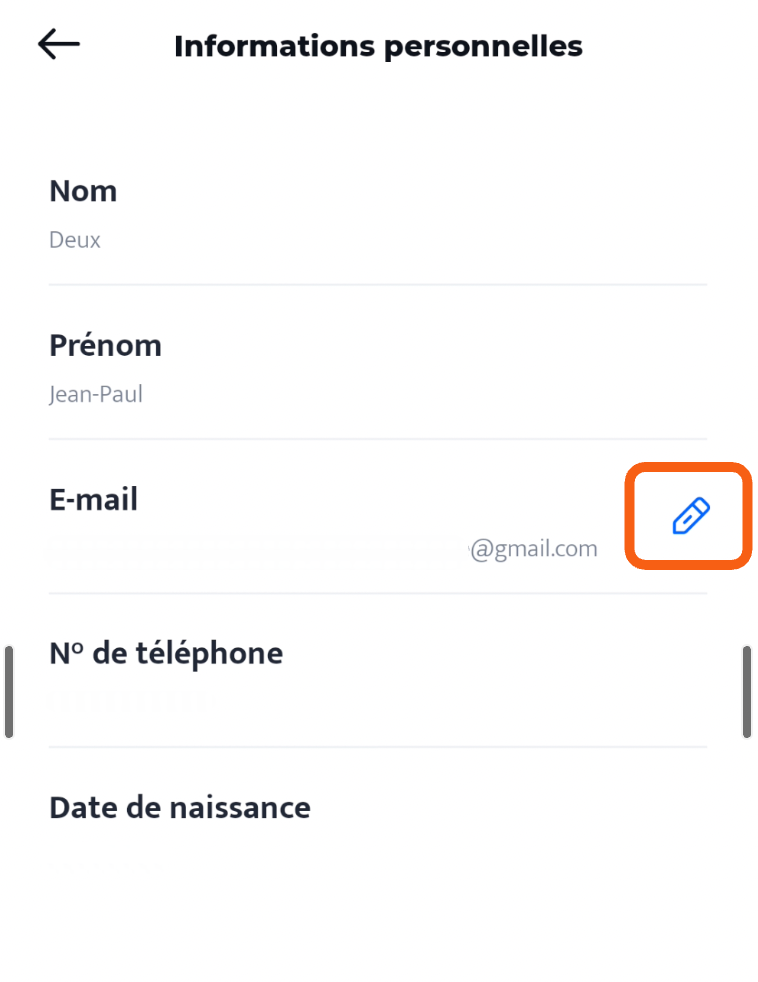Select the Nom field label
The height and width of the screenshot is (982, 758).
(x=83, y=191)
